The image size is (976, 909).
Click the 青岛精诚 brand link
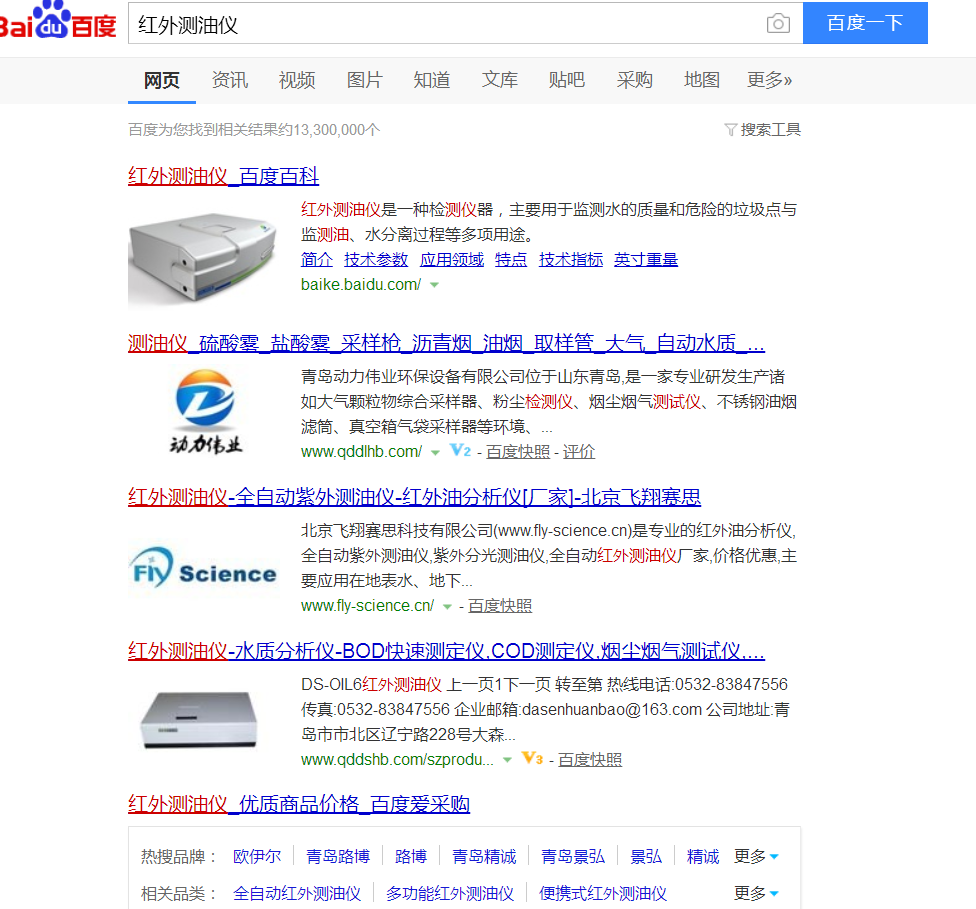tap(484, 857)
